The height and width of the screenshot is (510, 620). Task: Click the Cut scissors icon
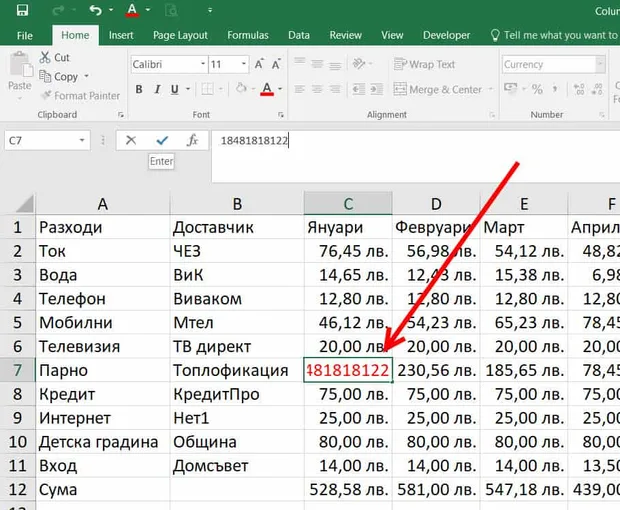click(45, 57)
